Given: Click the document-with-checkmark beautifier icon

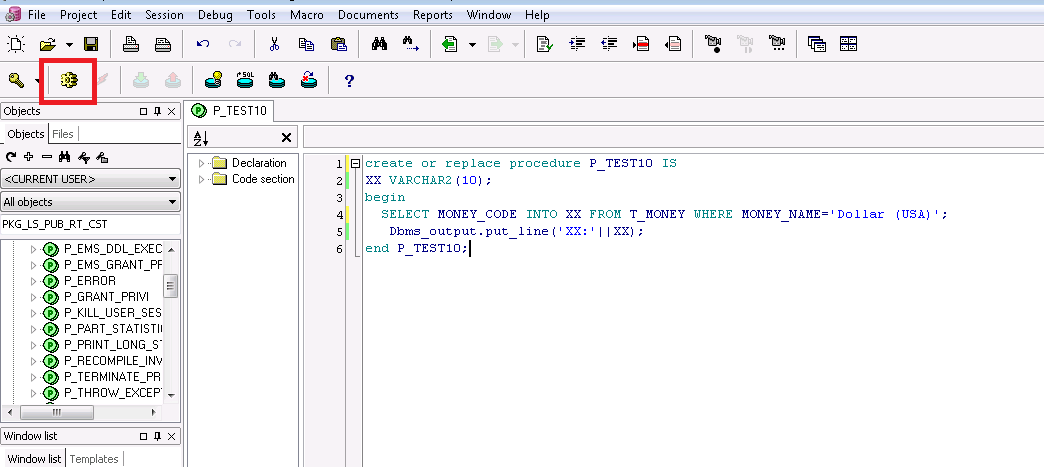Looking at the screenshot, I should pos(545,45).
